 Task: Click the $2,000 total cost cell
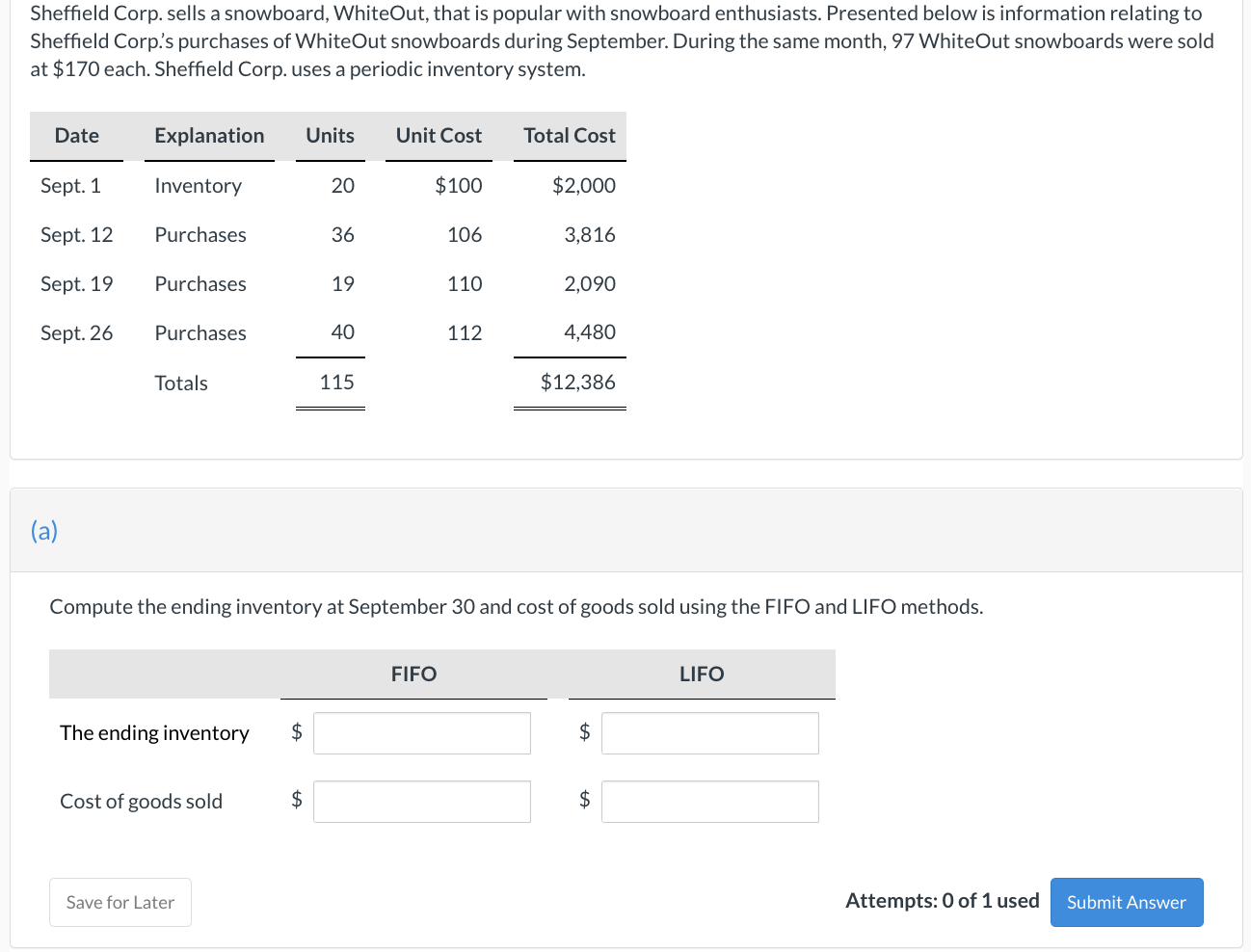[x=584, y=185]
